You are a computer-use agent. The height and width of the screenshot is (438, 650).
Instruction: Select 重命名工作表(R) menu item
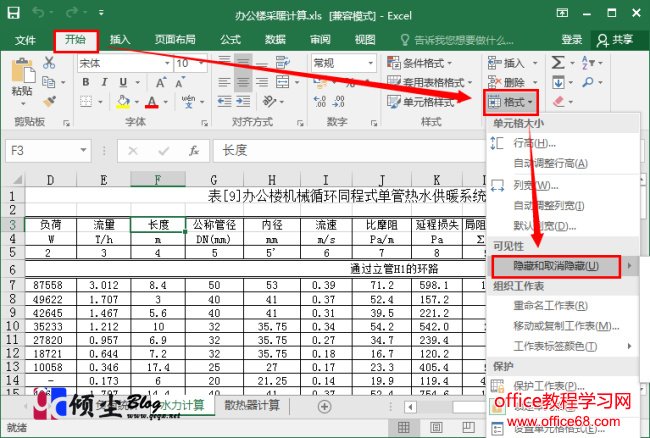(x=563, y=306)
